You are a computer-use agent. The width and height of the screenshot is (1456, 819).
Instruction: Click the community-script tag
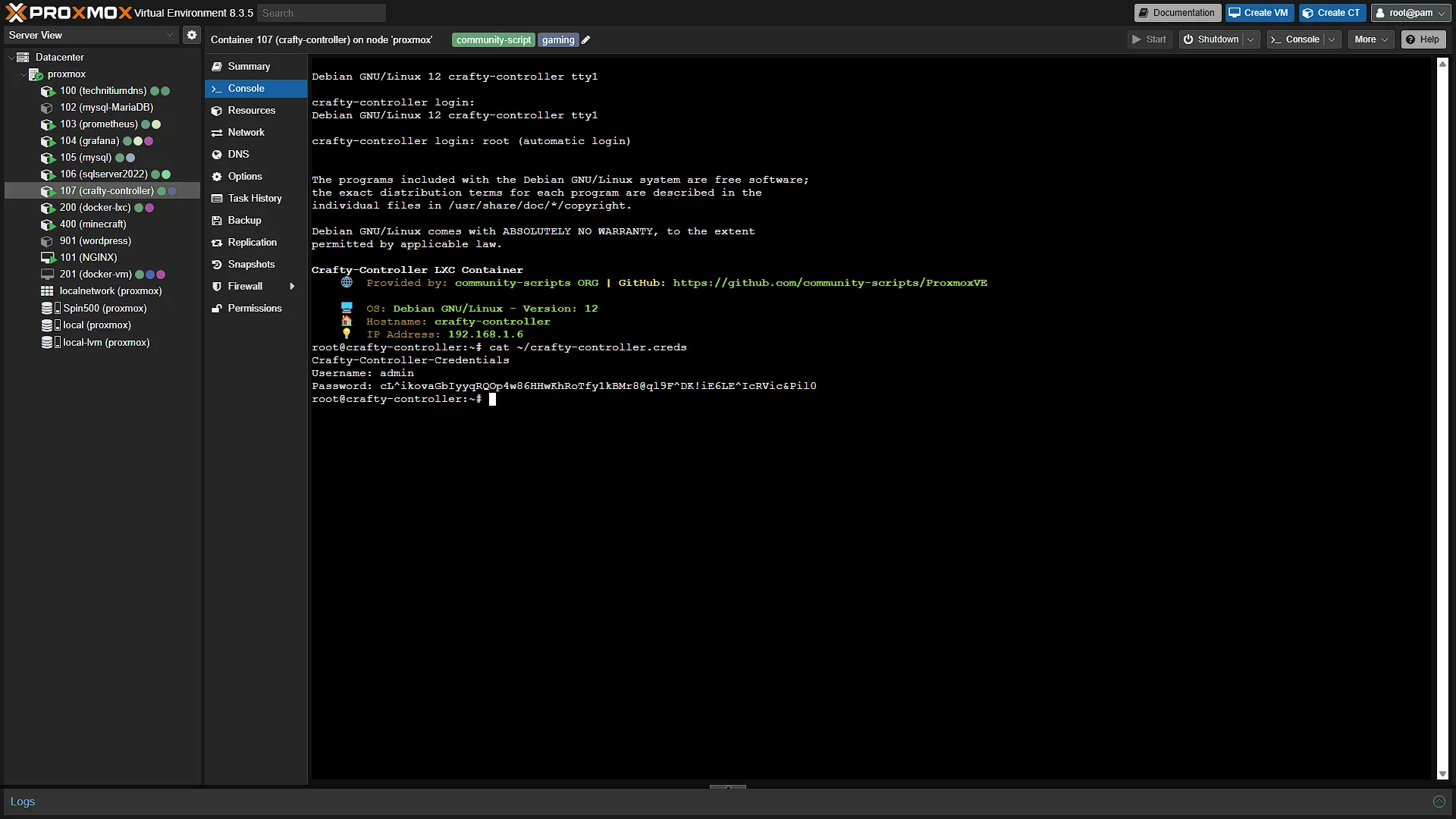(x=494, y=40)
